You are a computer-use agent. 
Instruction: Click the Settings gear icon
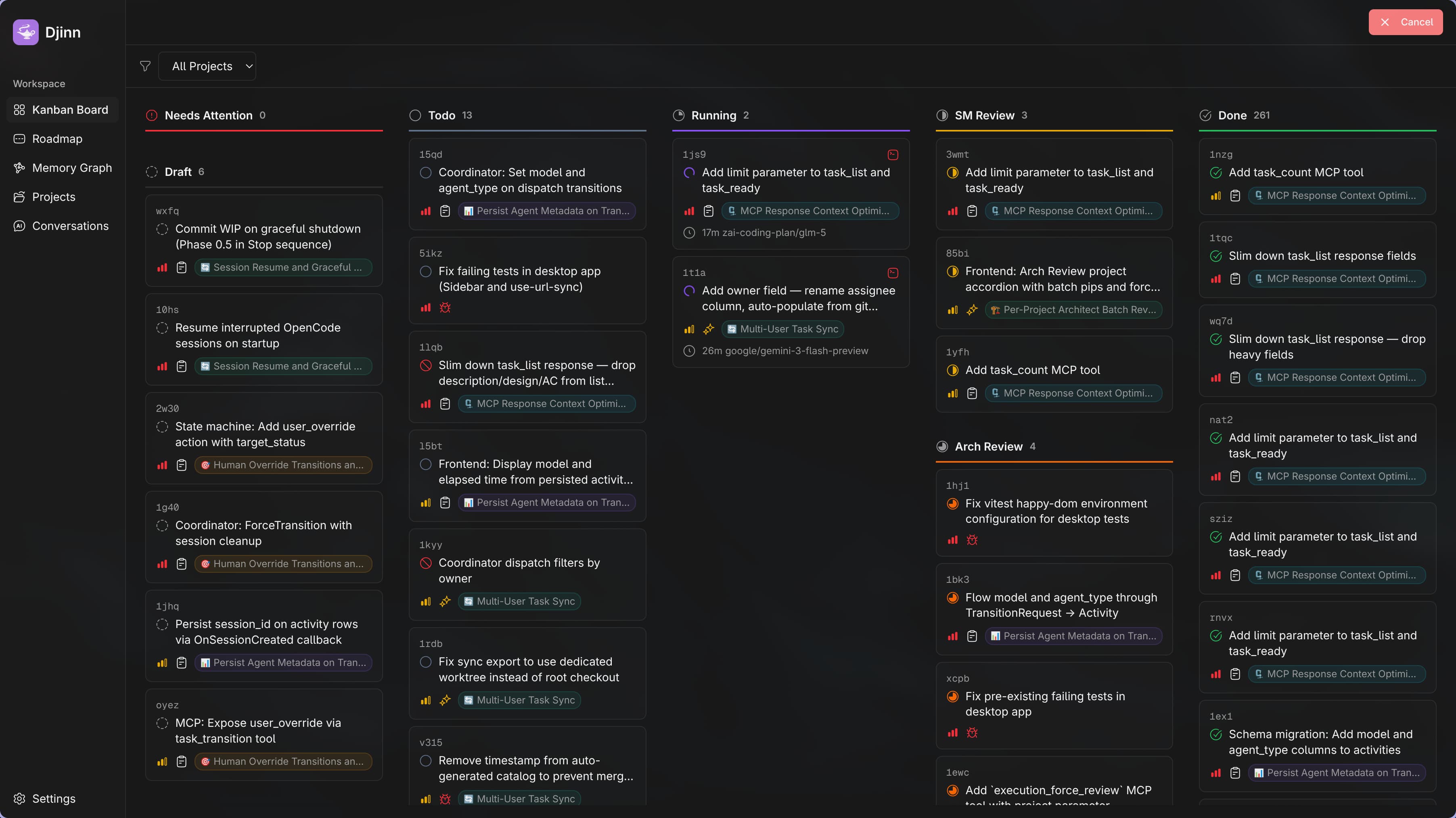19,798
